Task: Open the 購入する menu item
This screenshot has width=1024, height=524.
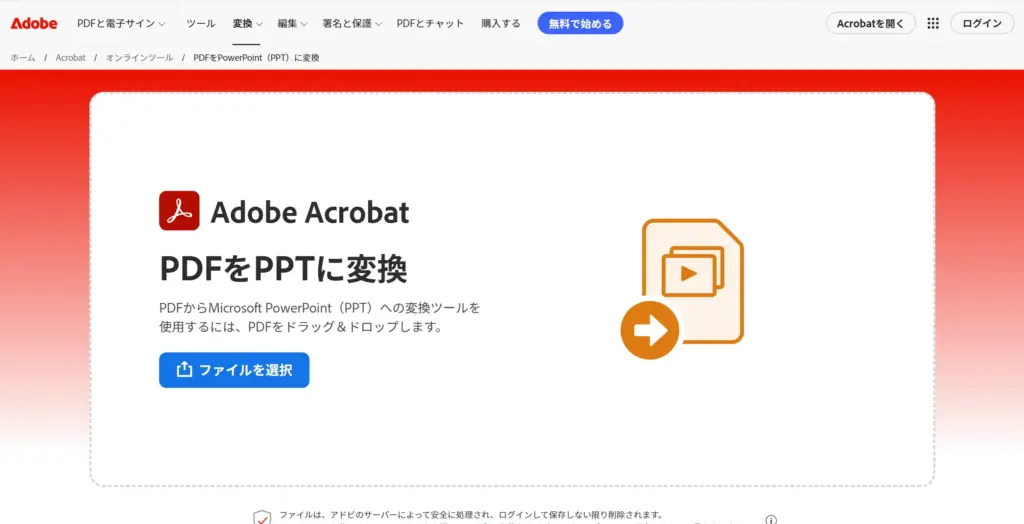Action: click(501, 24)
